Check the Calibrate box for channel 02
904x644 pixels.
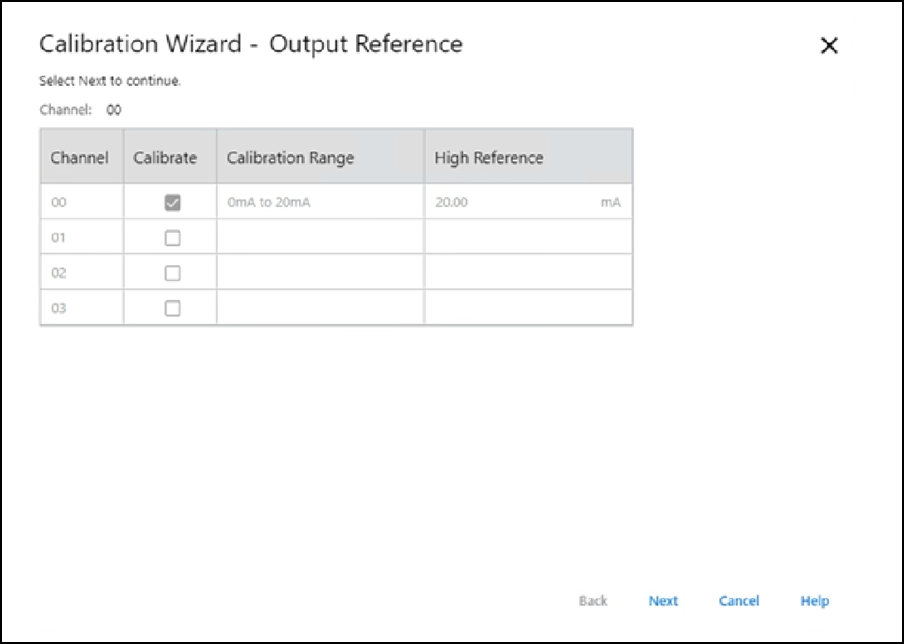172,273
